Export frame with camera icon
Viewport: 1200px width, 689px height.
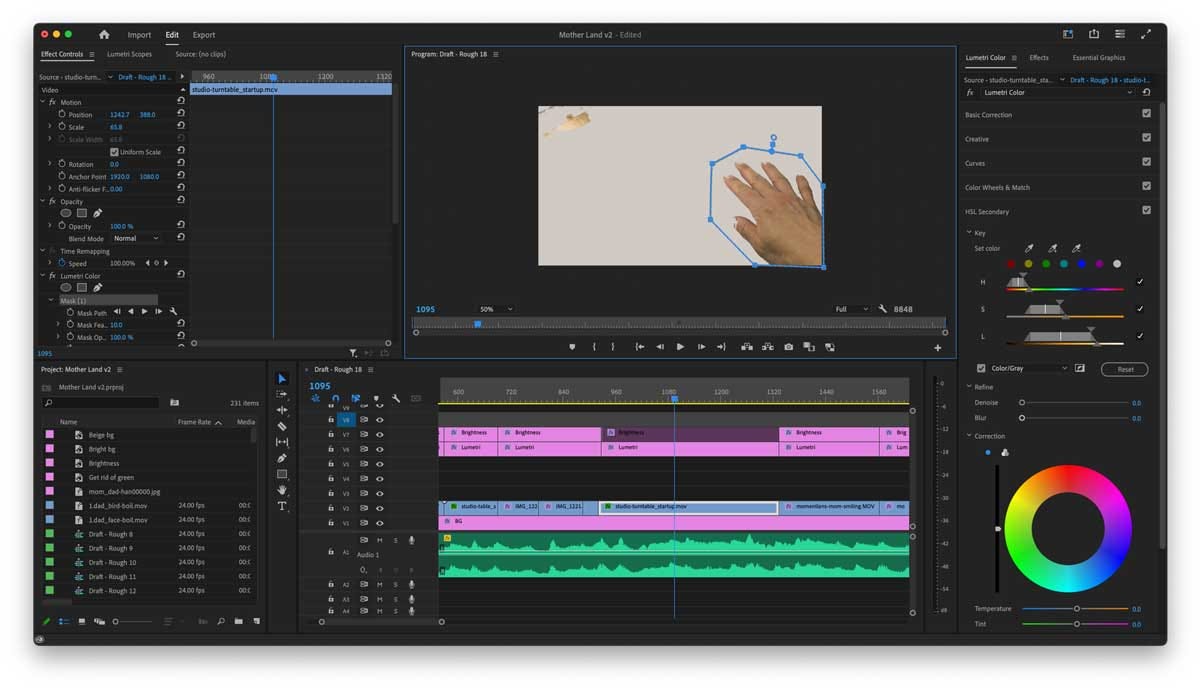coord(789,347)
